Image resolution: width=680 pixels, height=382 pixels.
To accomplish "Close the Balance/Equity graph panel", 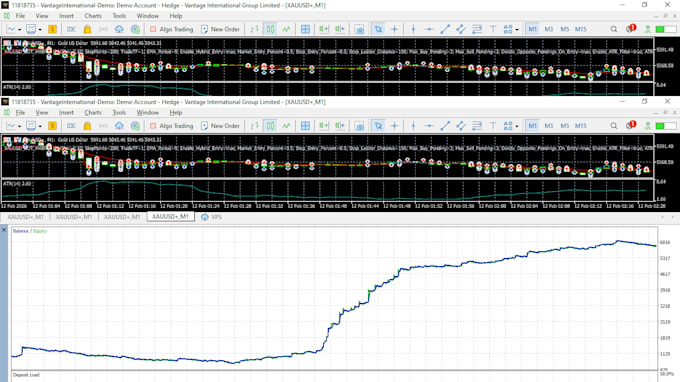I will click(4, 230).
